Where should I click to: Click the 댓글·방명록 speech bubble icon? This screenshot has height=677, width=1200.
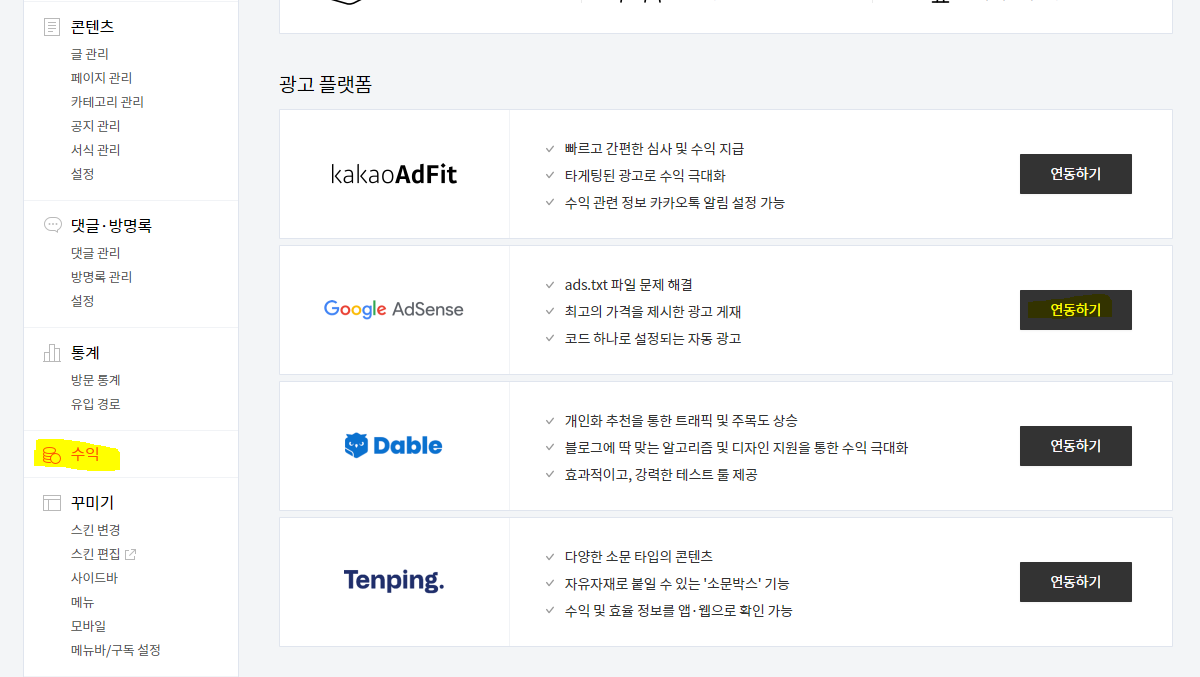[x=52, y=225]
